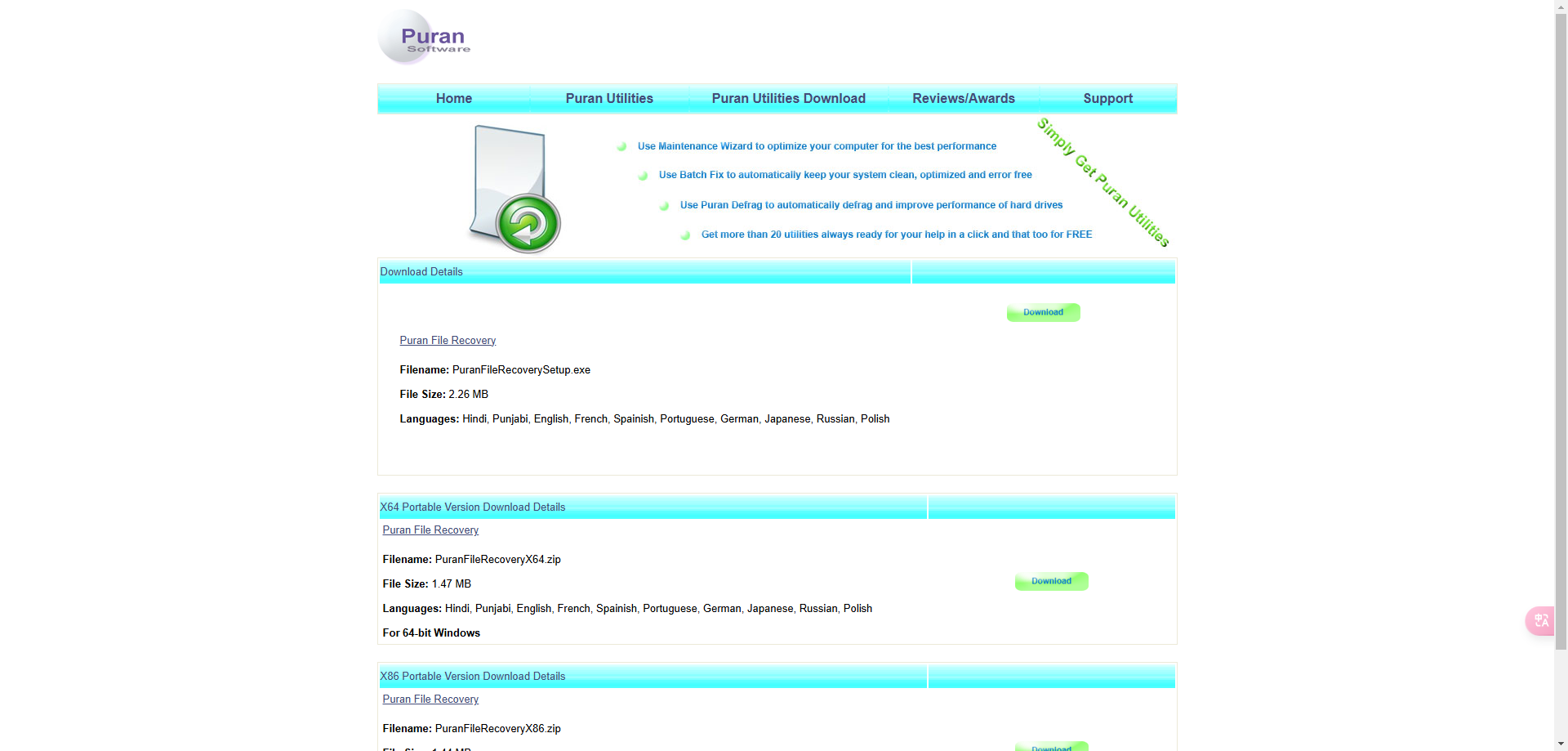Viewport: 1568px width, 751px height.
Task: Open the Reviews/Awards menu item
Action: (x=964, y=98)
